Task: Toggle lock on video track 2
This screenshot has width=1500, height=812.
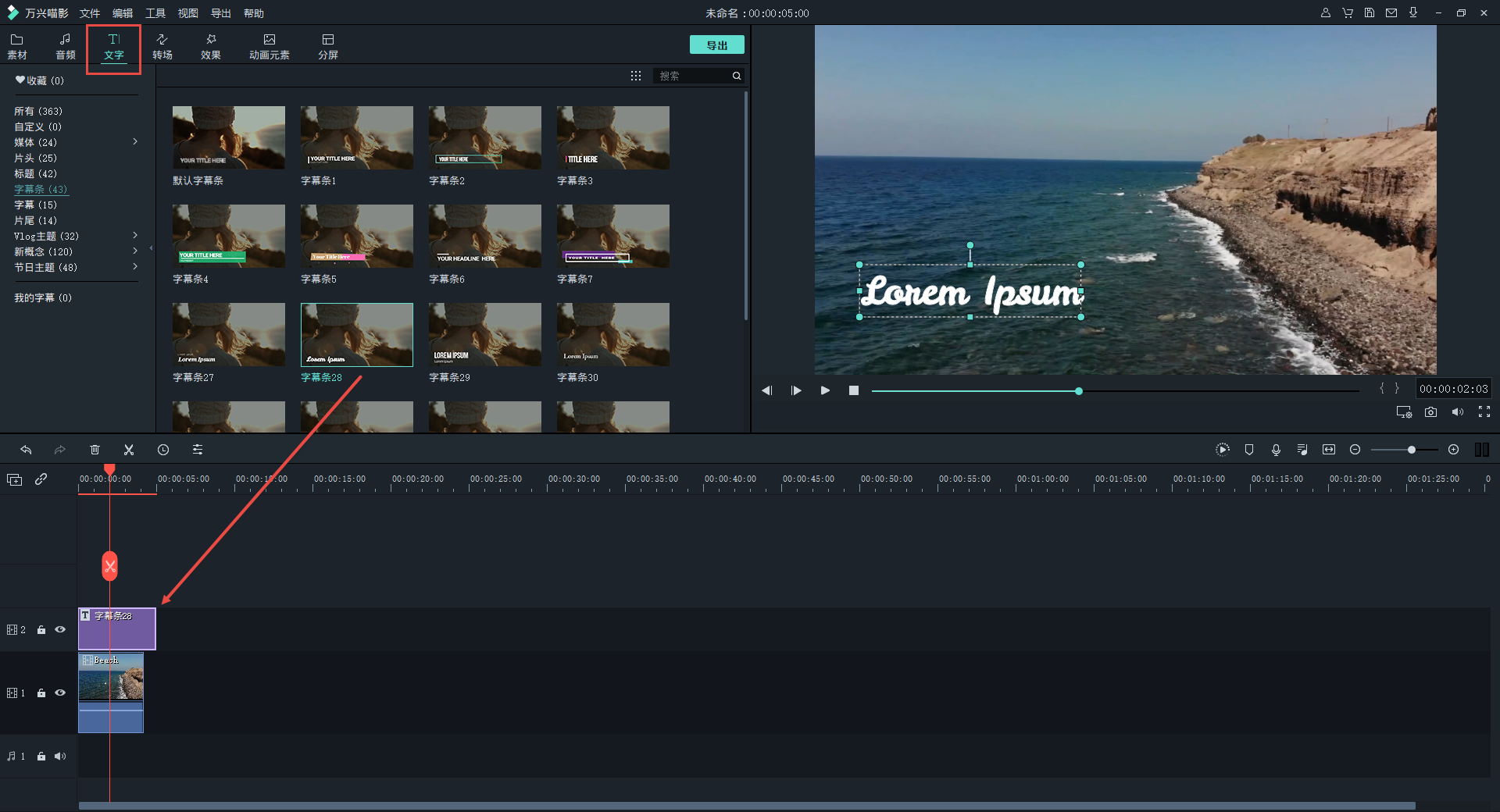Action: point(41,630)
